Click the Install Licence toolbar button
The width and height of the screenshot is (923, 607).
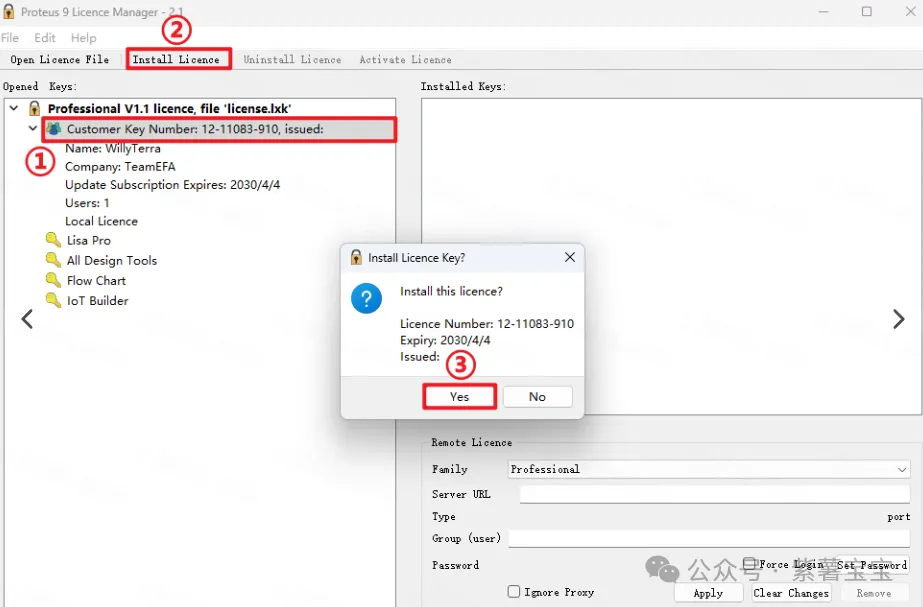click(177, 60)
